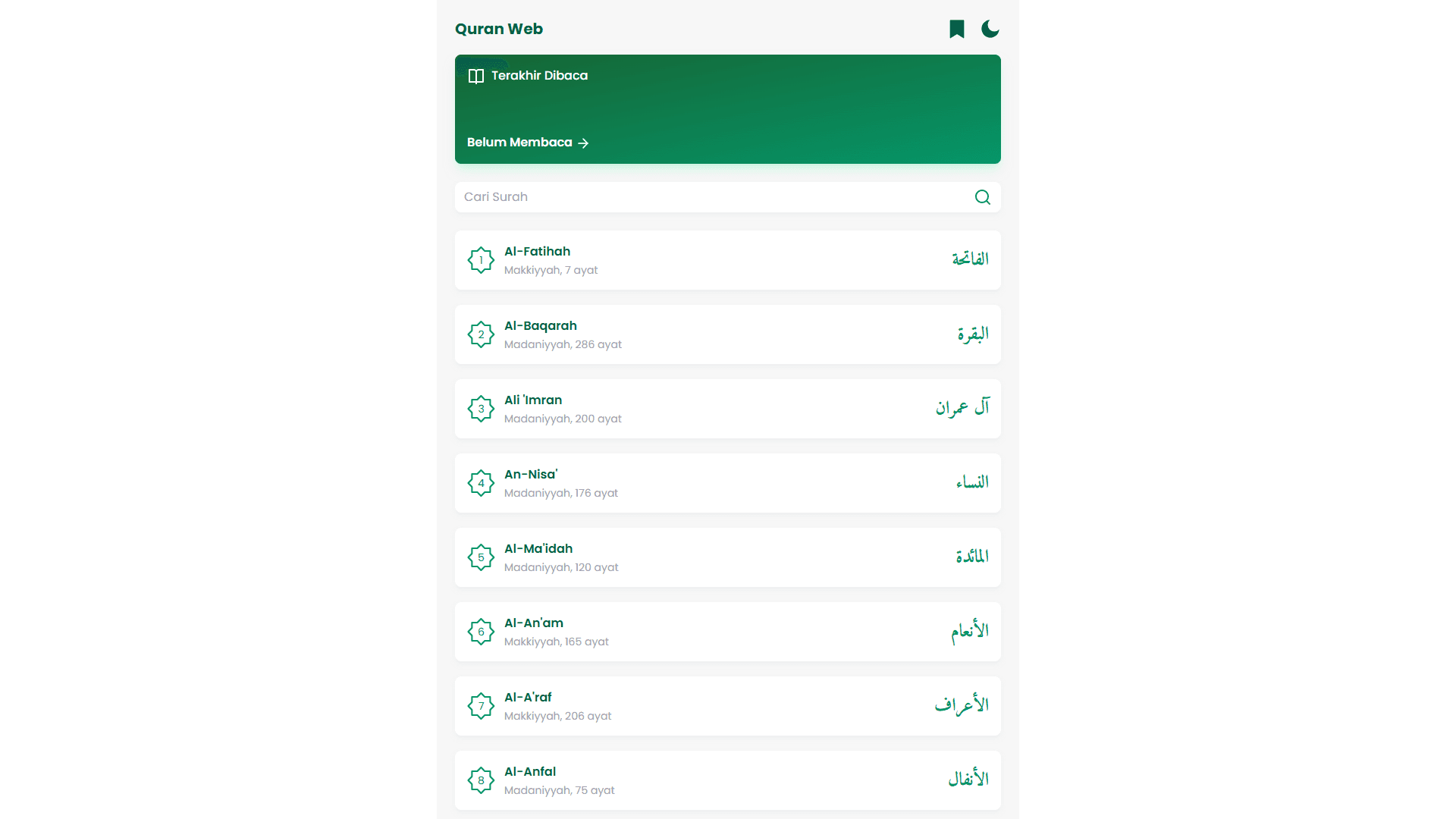Click the number 8 star badge
This screenshot has height=819, width=1456.
coord(481,780)
